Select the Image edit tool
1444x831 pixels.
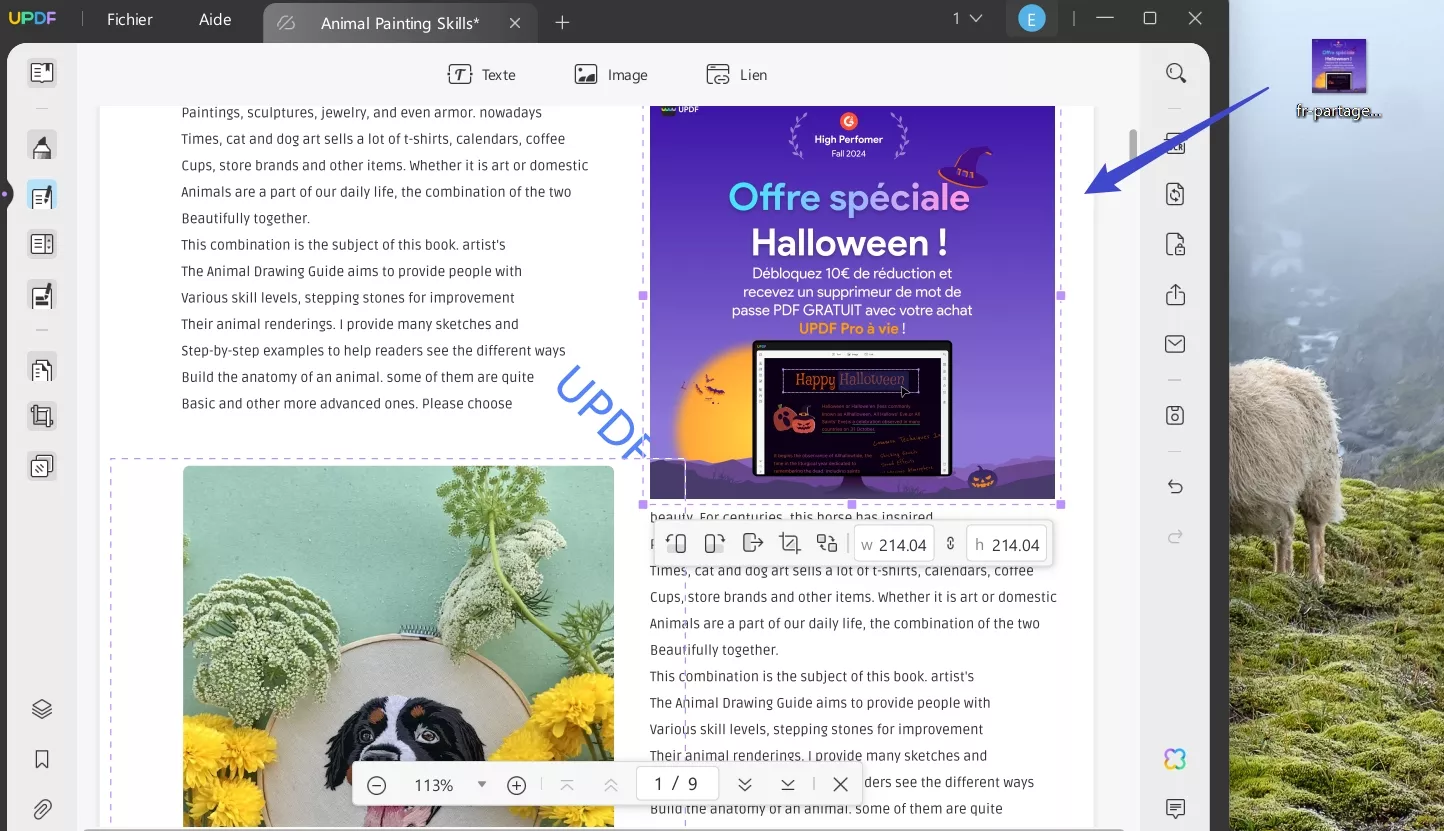[x=610, y=74]
